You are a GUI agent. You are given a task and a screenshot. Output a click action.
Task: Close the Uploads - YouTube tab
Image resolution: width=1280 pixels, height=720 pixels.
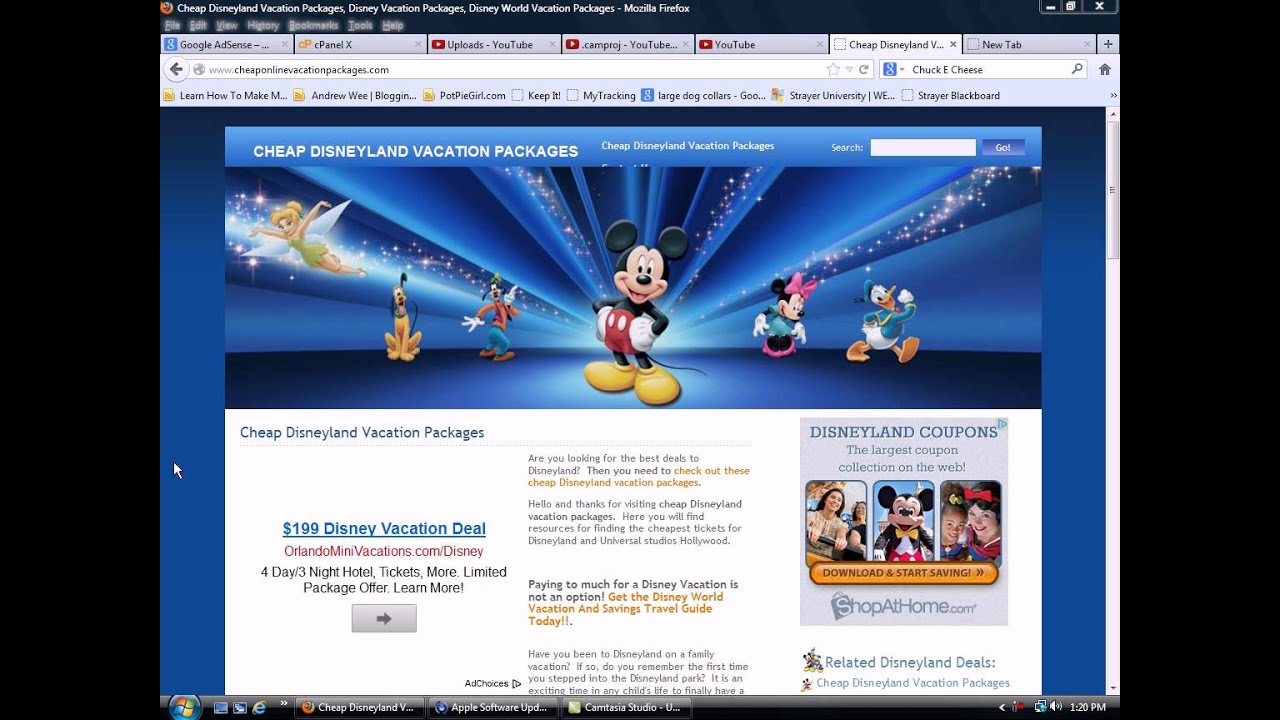pyautogui.click(x=551, y=44)
